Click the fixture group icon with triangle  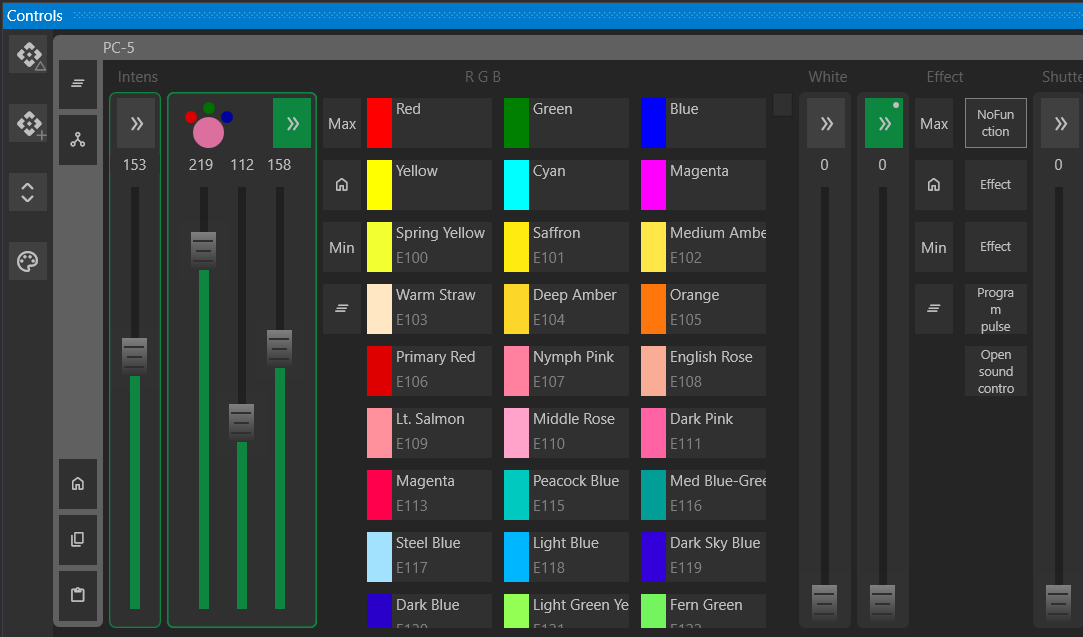pos(28,55)
